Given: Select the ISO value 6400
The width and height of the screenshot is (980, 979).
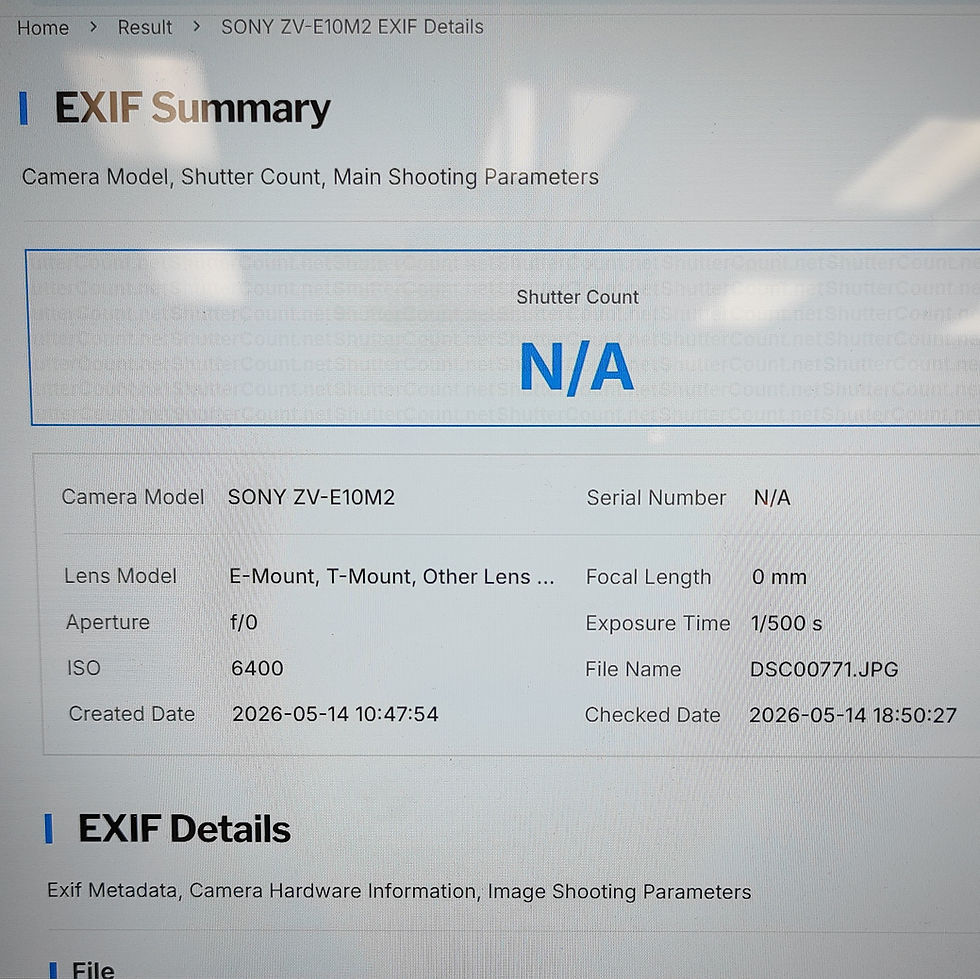Looking at the screenshot, I should [x=257, y=668].
